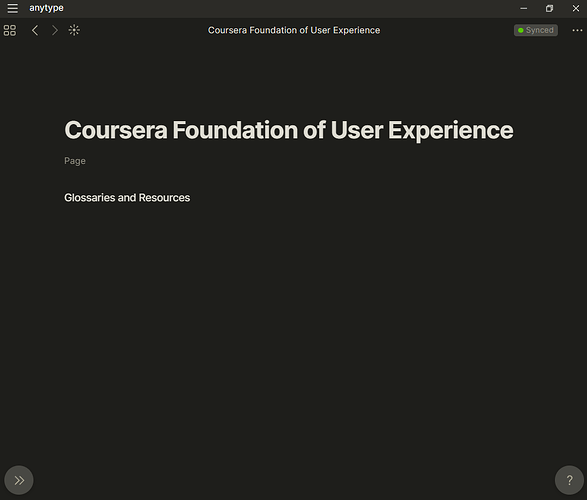Screen dimensions: 587x500
Task: Open the graph view icon
Action: click(x=74, y=30)
